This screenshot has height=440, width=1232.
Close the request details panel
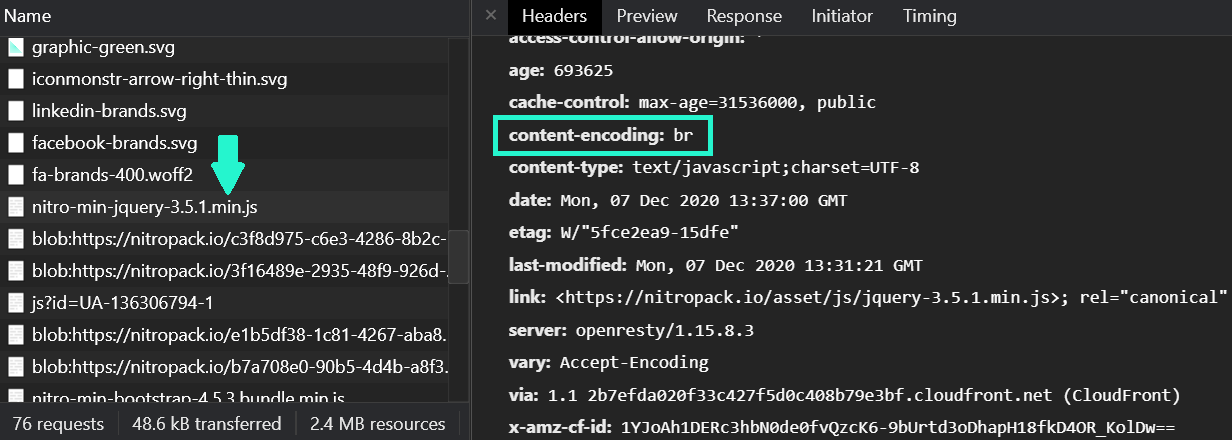coord(490,16)
